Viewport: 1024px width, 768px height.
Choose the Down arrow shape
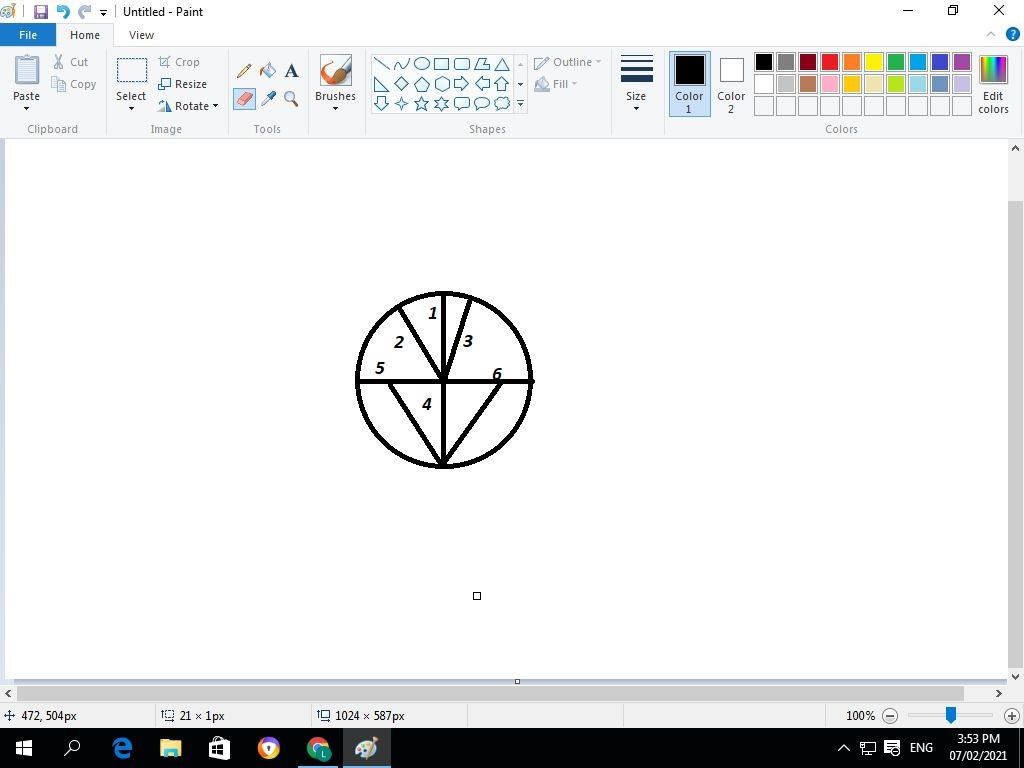[381, 103]
